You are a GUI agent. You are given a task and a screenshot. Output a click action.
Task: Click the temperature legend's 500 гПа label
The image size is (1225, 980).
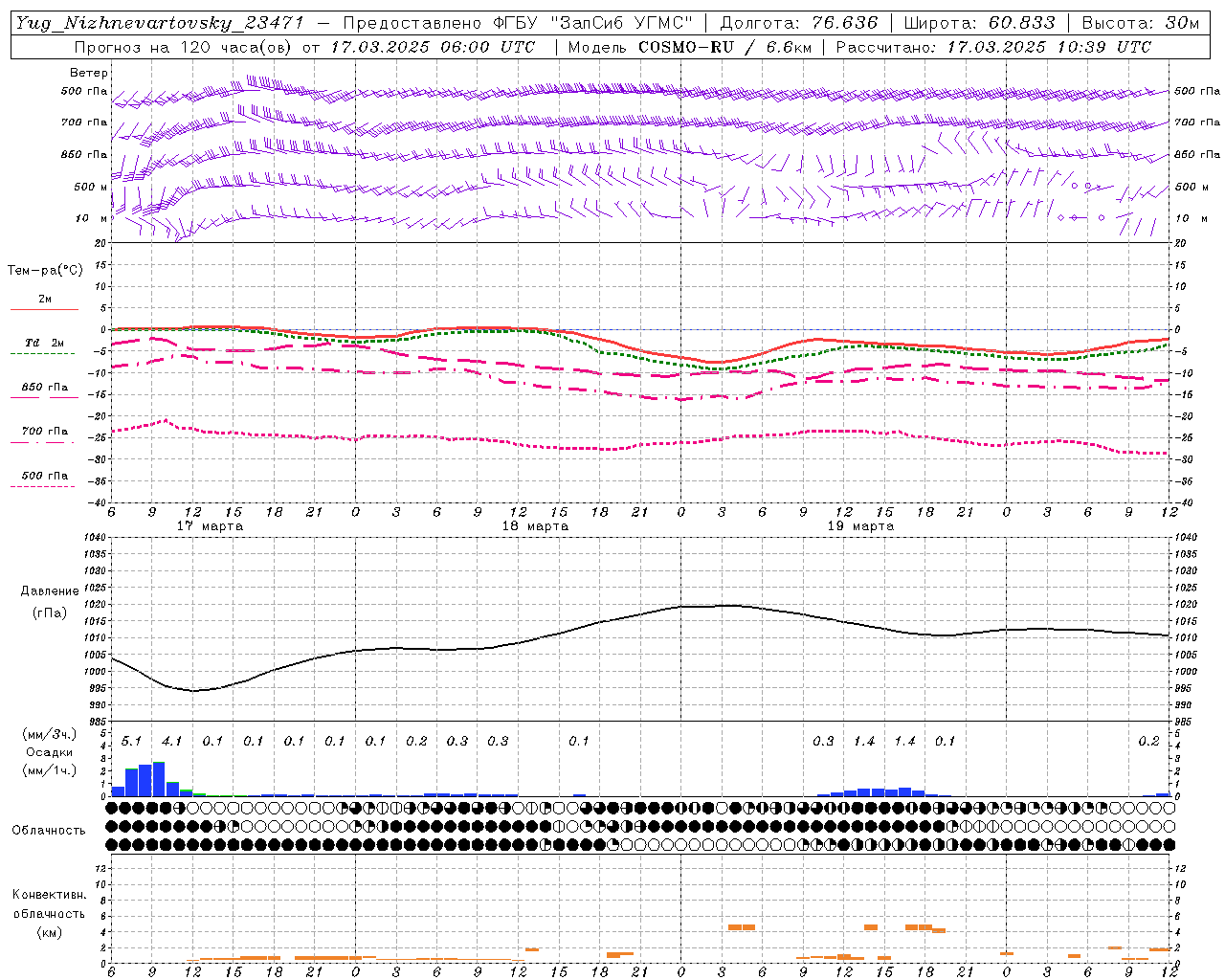click(x=45, y=476)
